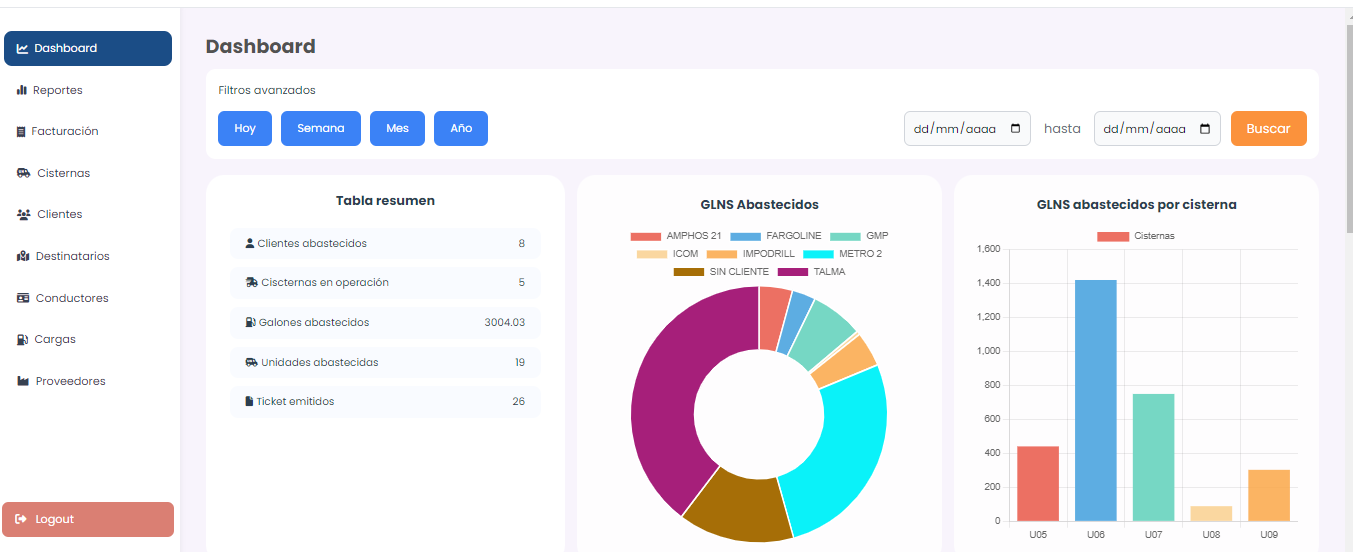Image resolution: width=1353 pixels, height=552 pixels.
Task: Click the Clientes people icon in sidebar
Action: pos(23,215)
